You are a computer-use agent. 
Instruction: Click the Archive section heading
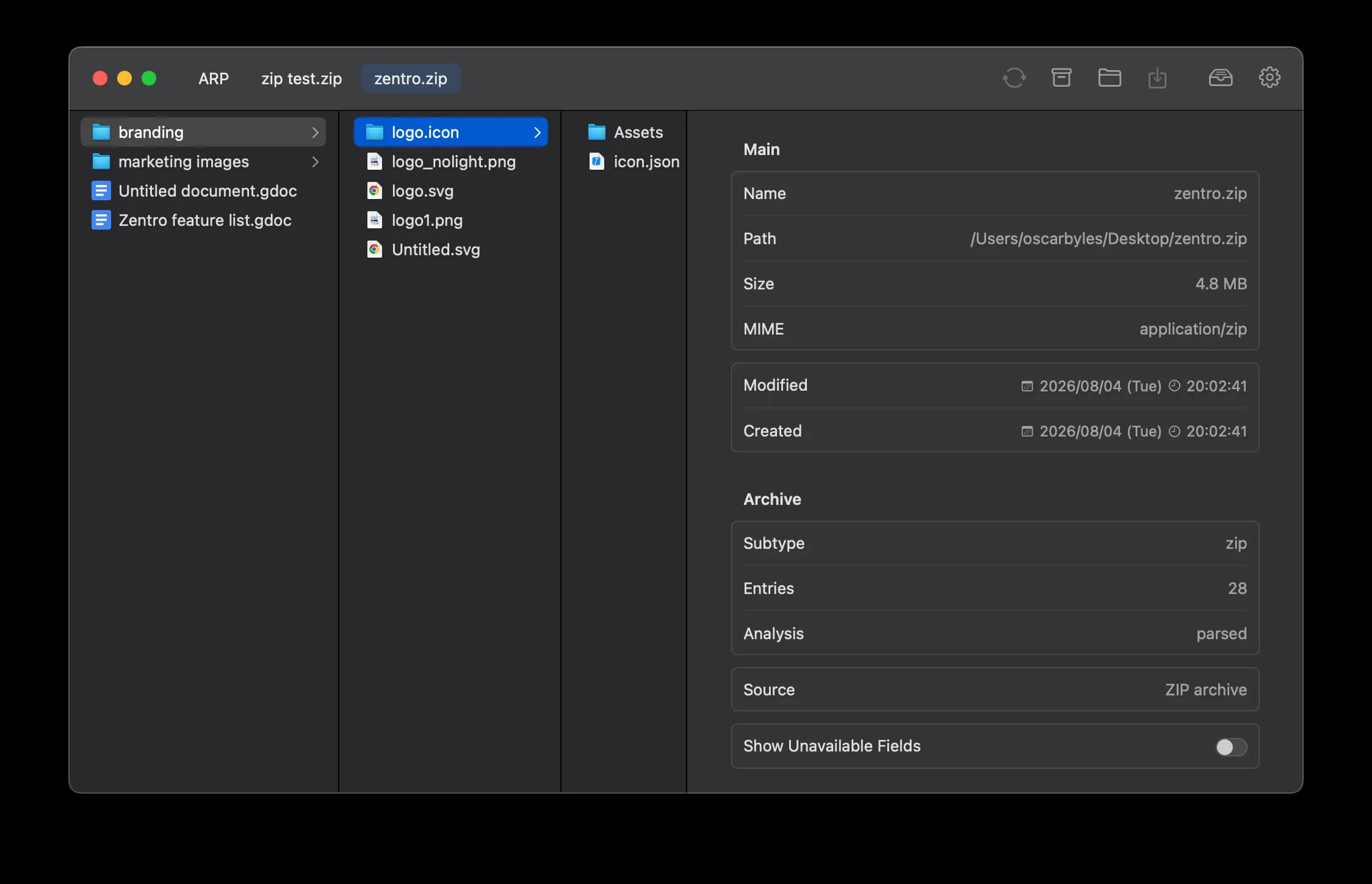point(772,499)
